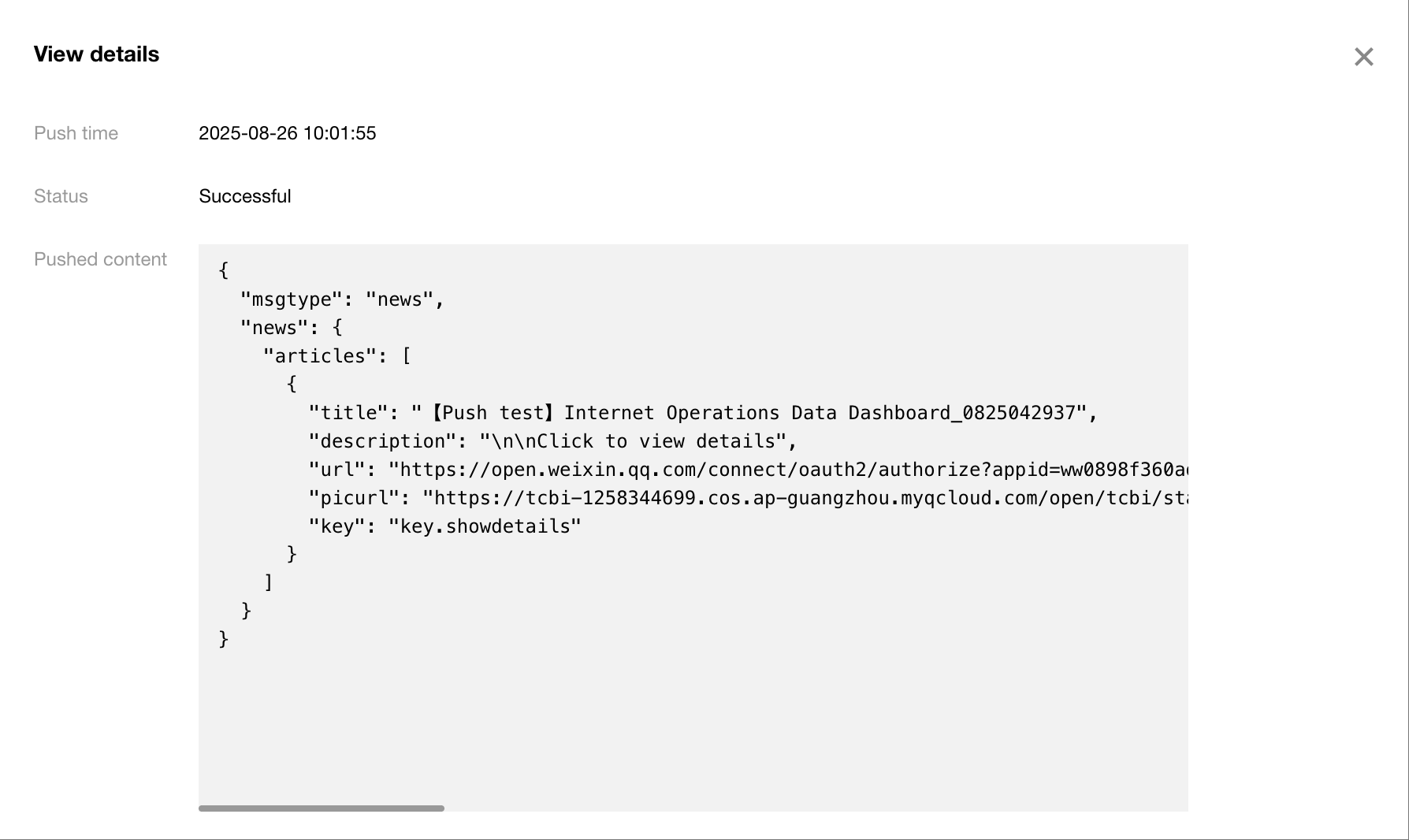The height and width of the screenshot is (840, 1409).
Task: Click the Push time label
Action: coord(76,133)
